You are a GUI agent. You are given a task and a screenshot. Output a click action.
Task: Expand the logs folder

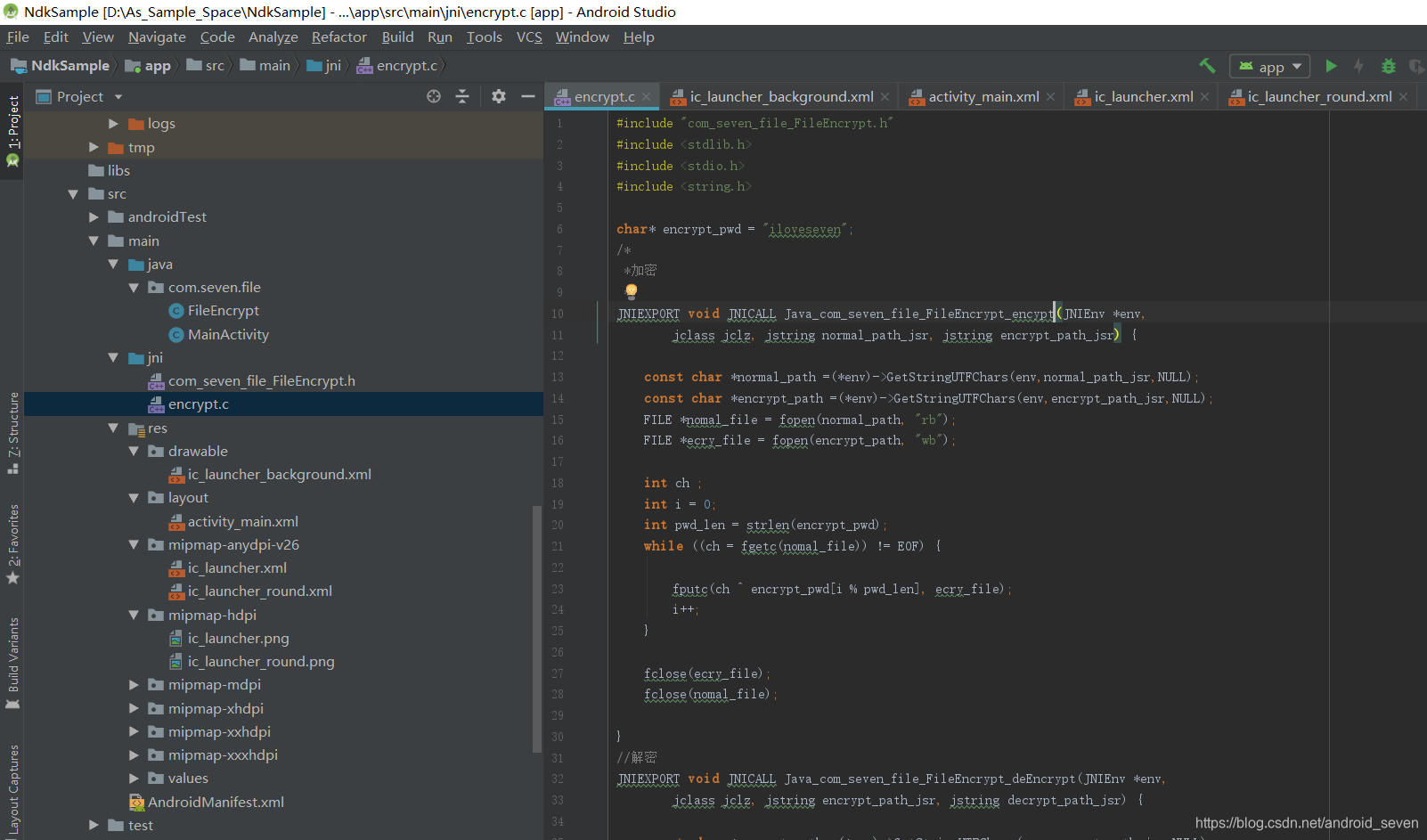113,123
